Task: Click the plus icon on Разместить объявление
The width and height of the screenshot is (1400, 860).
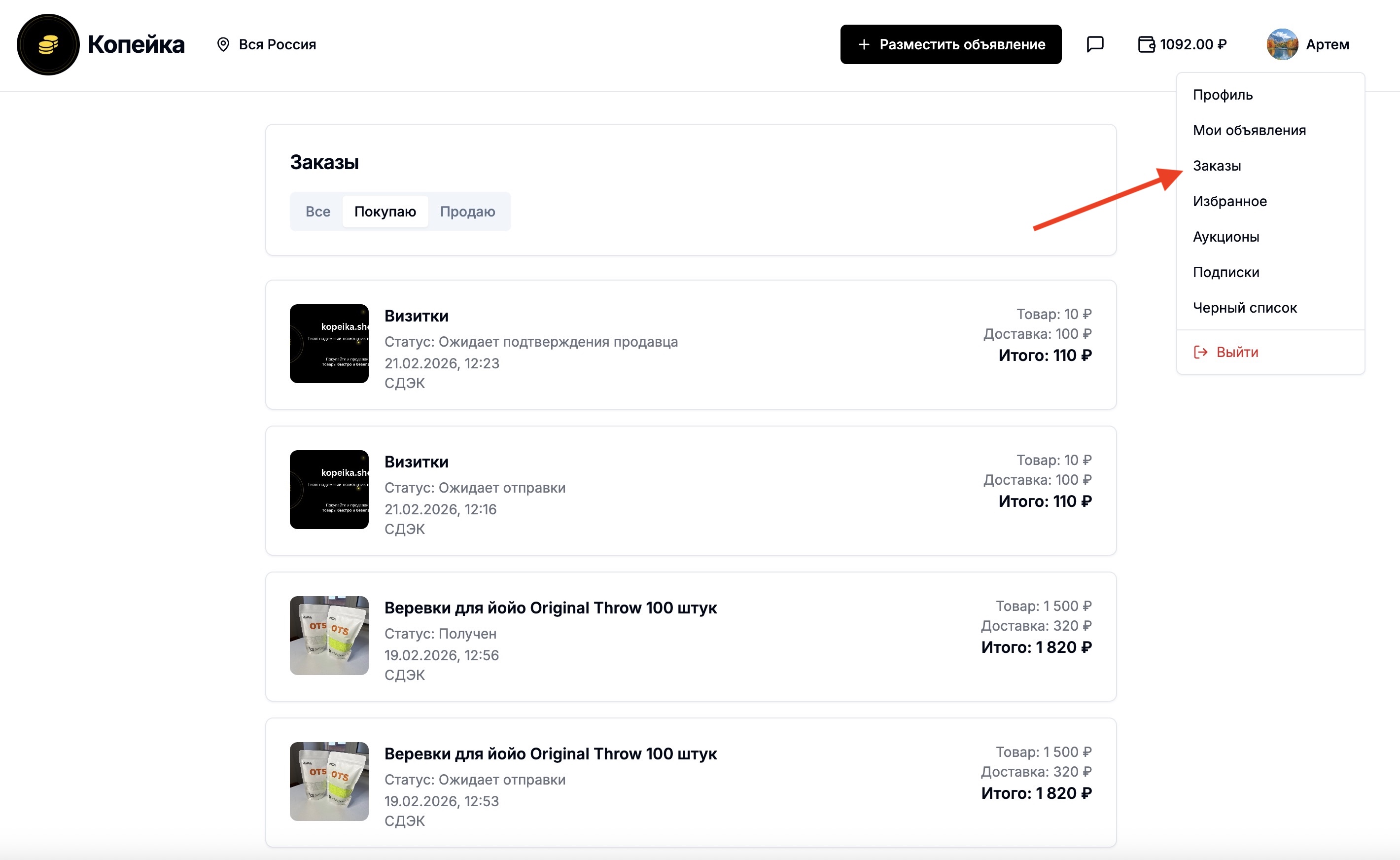Action: tap(864, 44)
